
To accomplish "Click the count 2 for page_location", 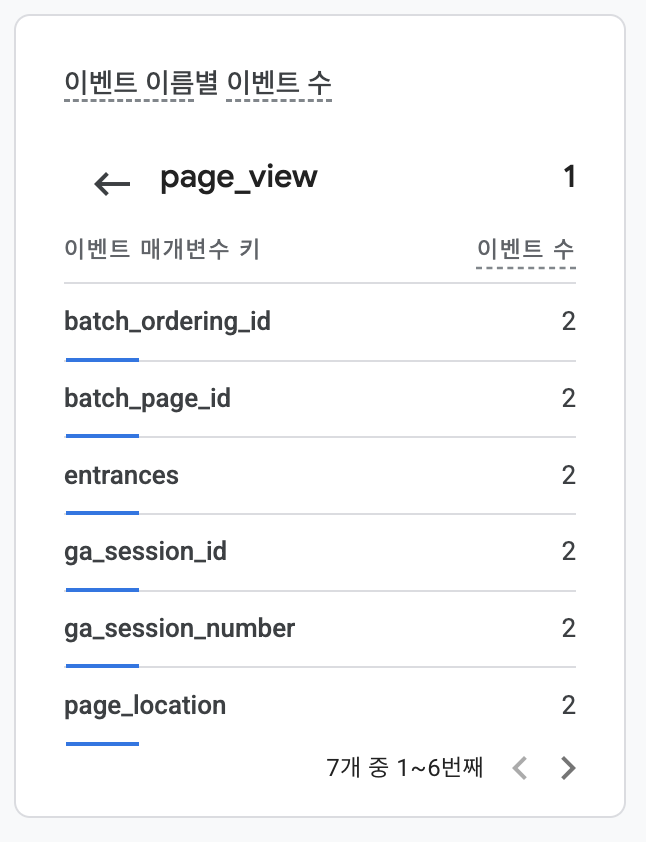I will (x=569, y=705).
